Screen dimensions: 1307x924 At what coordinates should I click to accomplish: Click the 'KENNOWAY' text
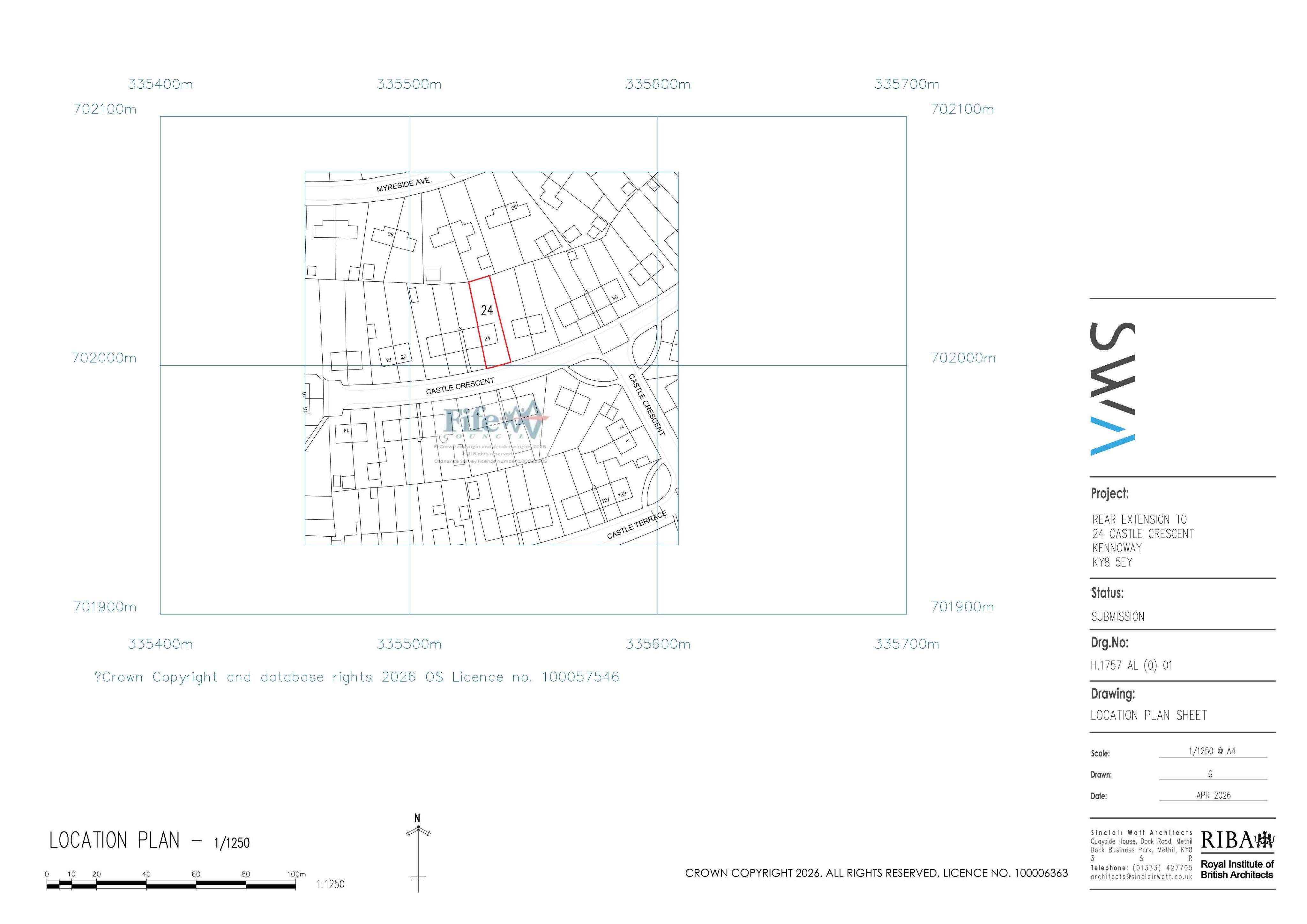coord(1116,548)
